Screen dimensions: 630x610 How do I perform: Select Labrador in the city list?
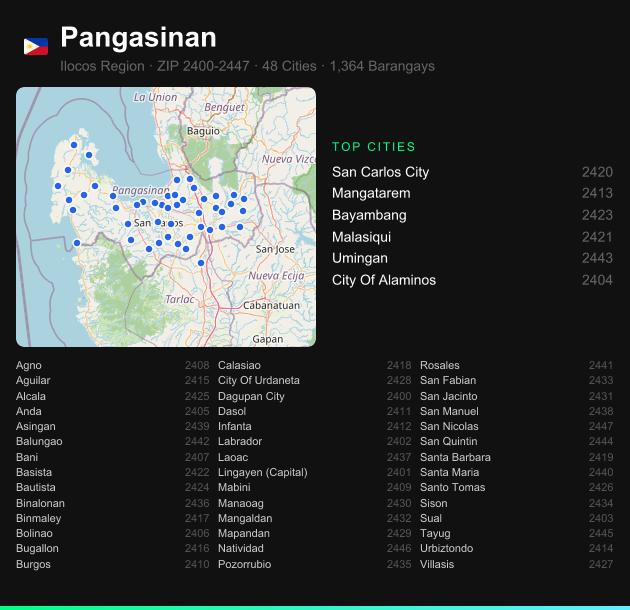315,441
